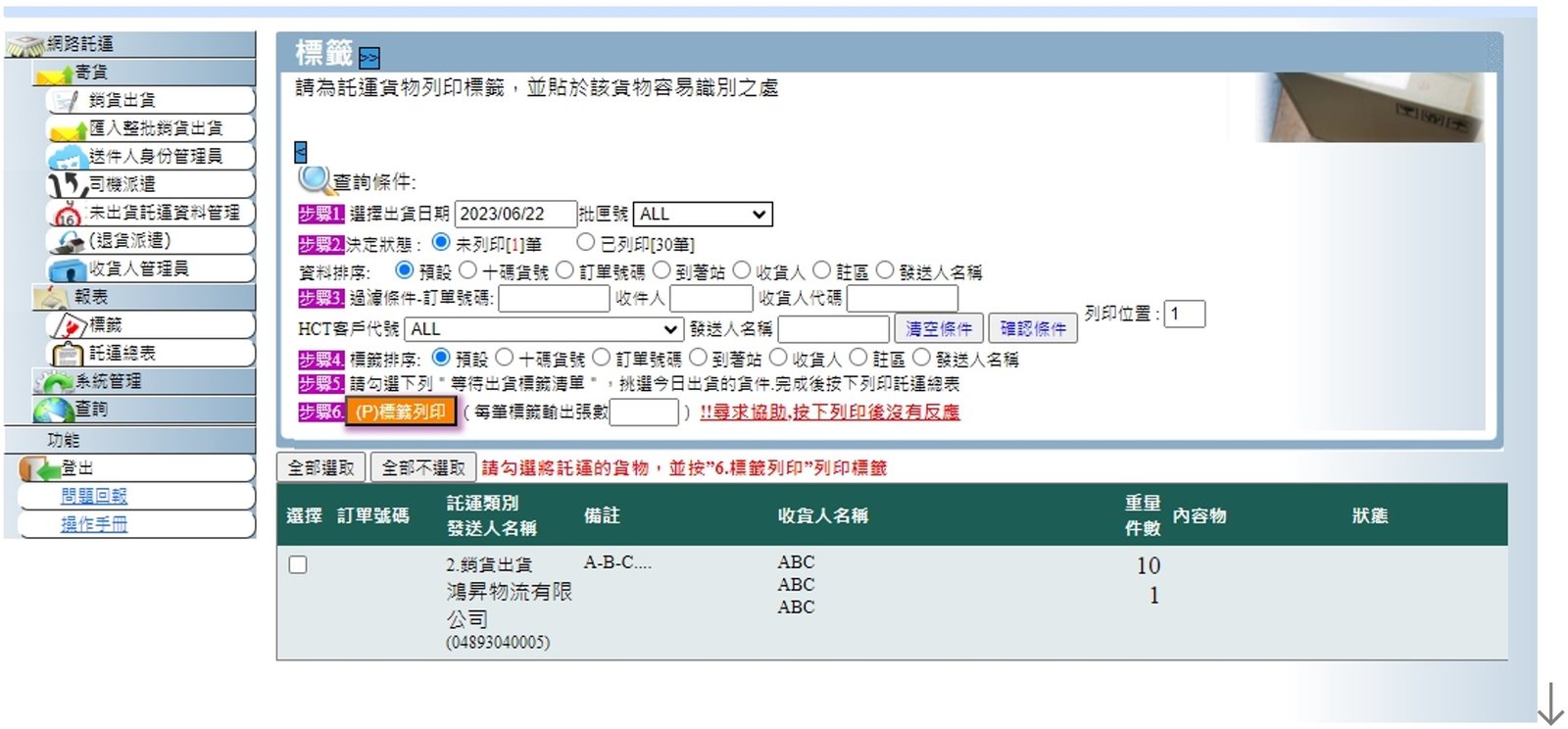Screen dimensions: 1568x729
Task: Click the 託運總表 clipboard icon
Action: pyautogui.click(x=68, y=354)
